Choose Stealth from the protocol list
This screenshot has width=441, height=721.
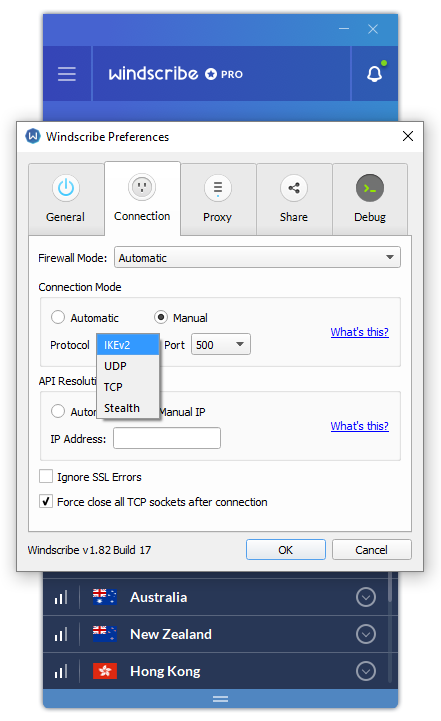128,408
